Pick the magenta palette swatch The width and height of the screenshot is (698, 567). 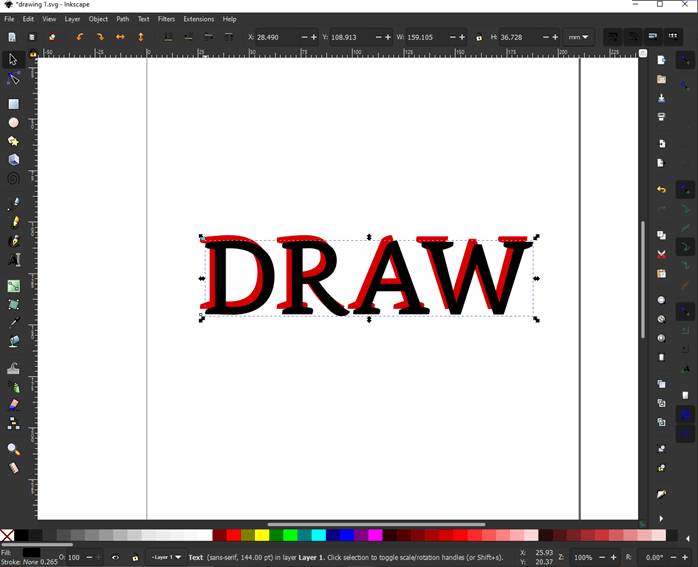pos(375,535)
